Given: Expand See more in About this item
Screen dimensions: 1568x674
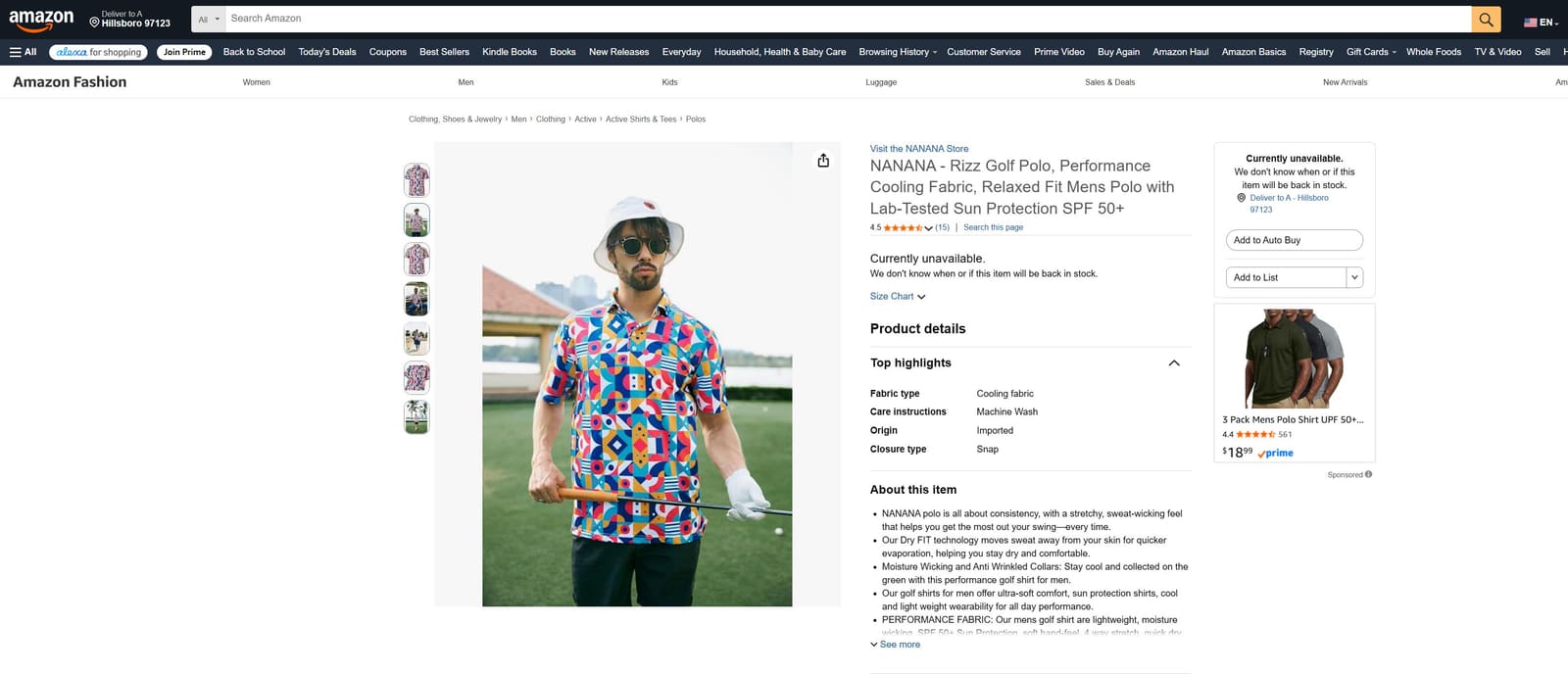Looking at the screenshot, I should point(896,645).
